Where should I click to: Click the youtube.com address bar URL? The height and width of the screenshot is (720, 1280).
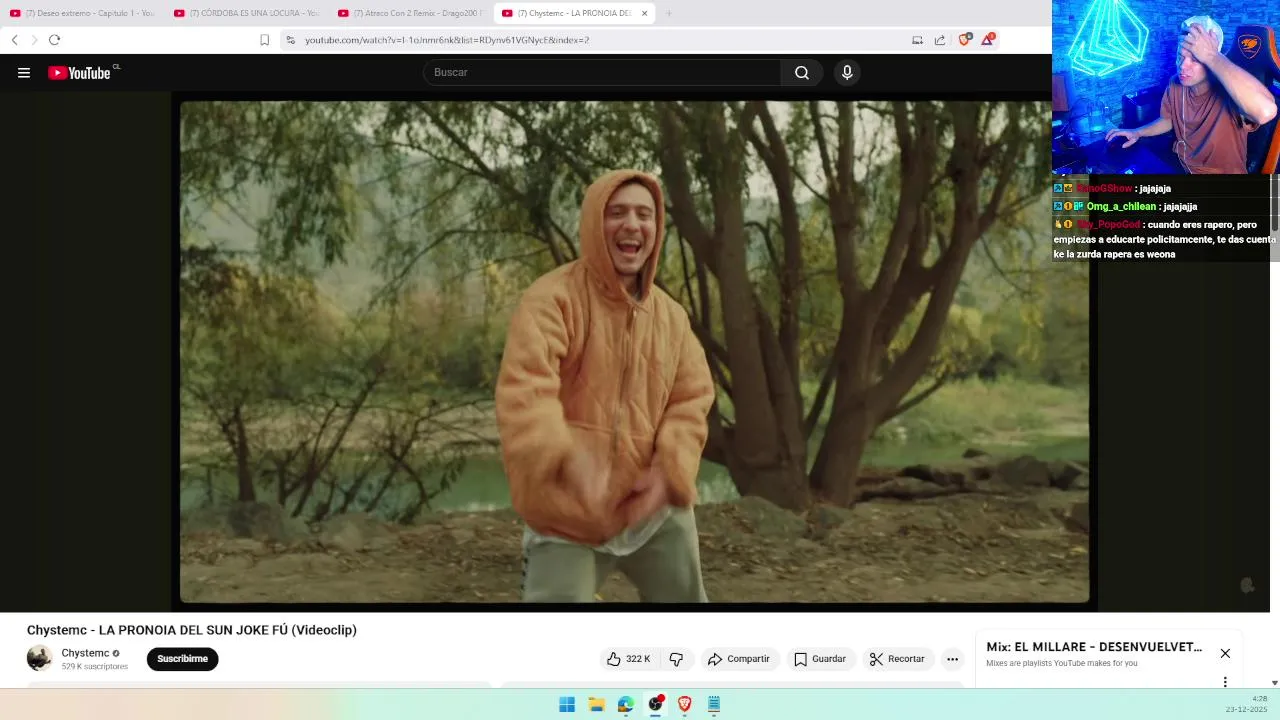[447, 40]
